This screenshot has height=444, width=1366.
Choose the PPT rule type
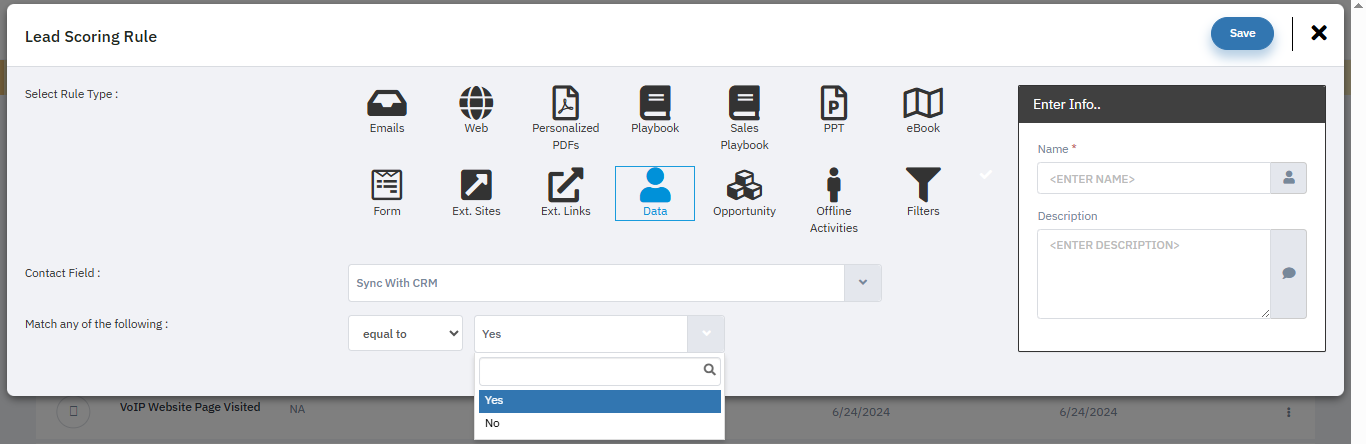[x=834, y=103]
